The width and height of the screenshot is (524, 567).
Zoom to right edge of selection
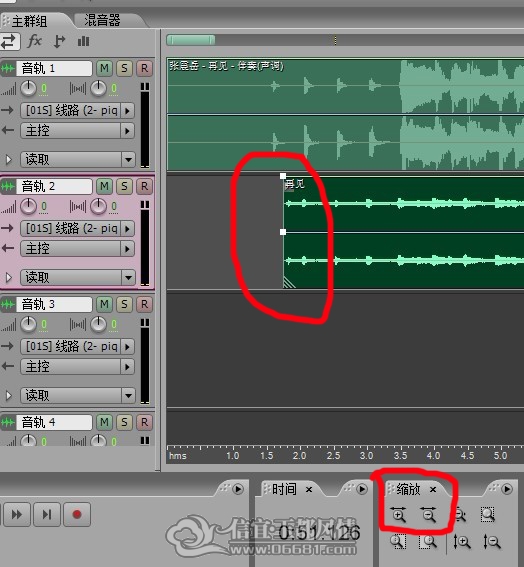point(428,542)
